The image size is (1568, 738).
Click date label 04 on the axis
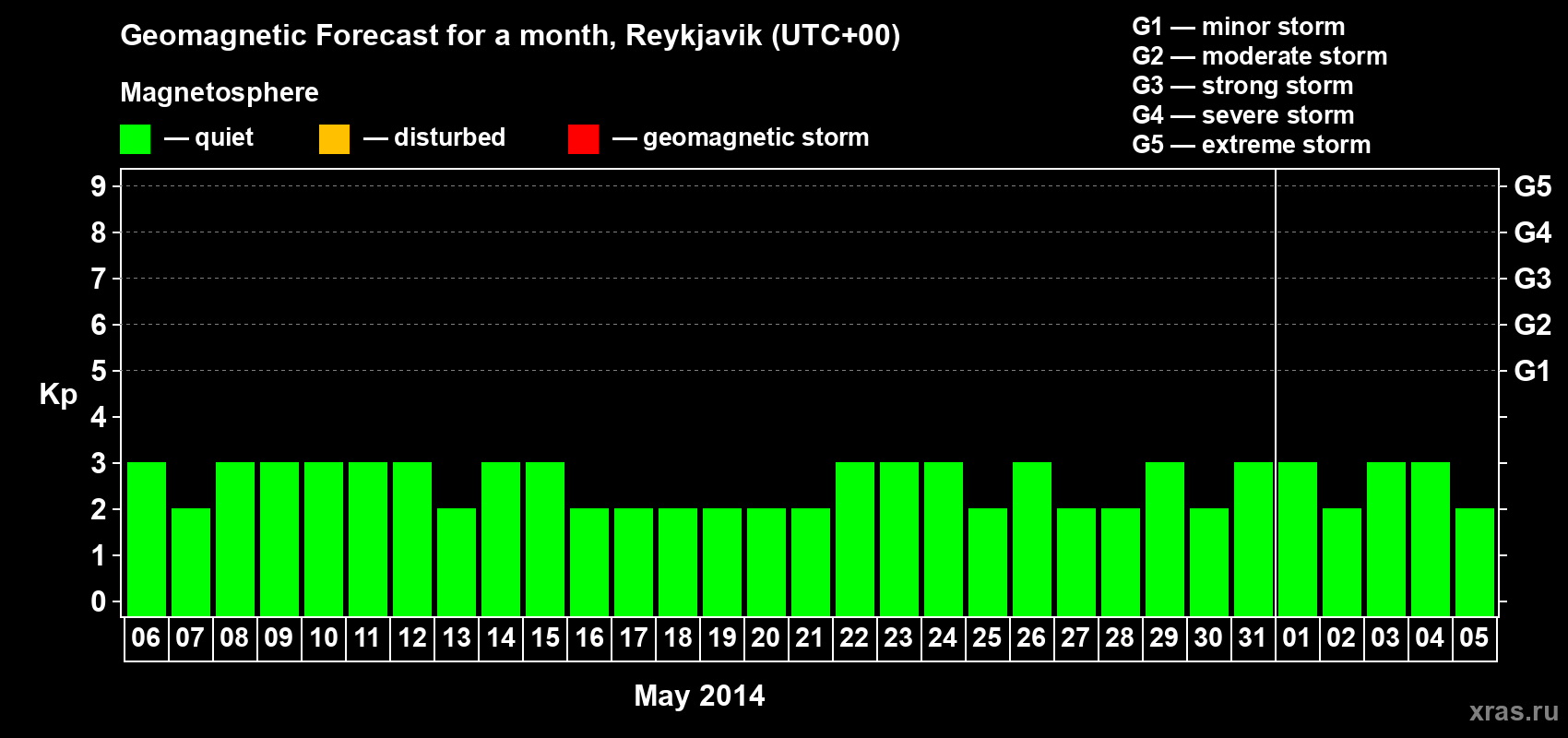[1430, 637]
